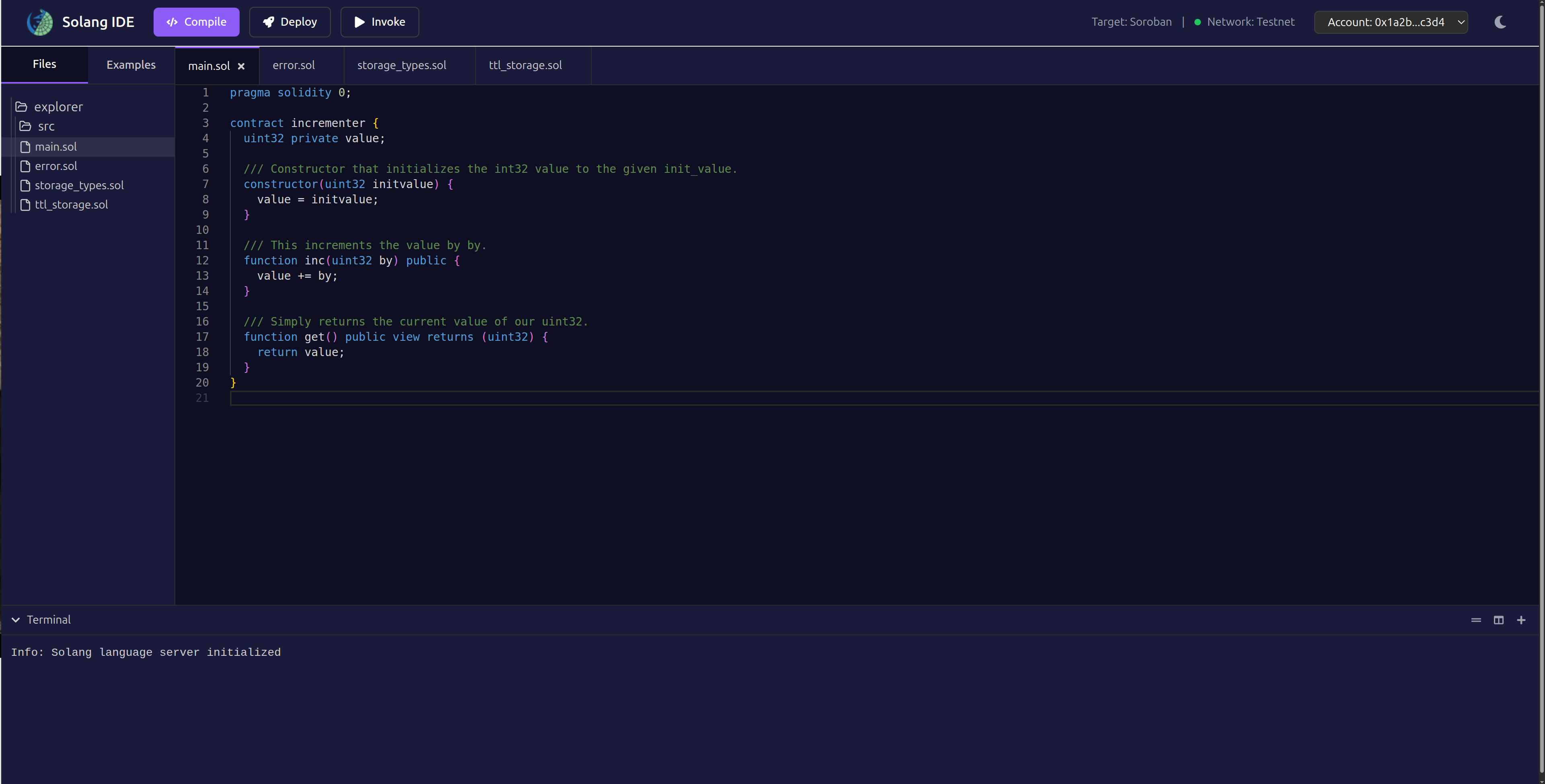Close the main.sol tab

click(x=242, y=66)
